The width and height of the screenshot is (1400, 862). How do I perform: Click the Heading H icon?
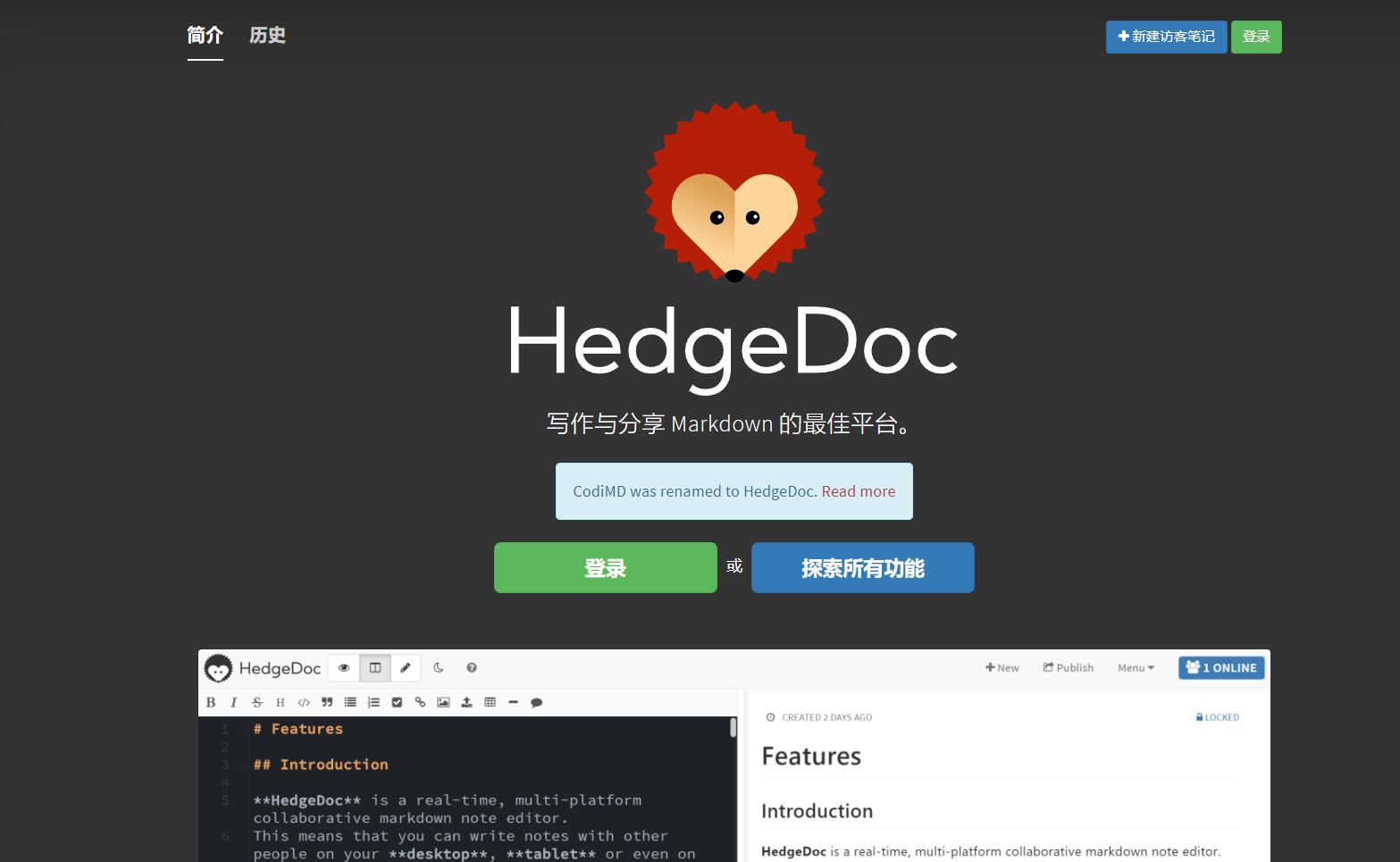[x=281, y=703]
